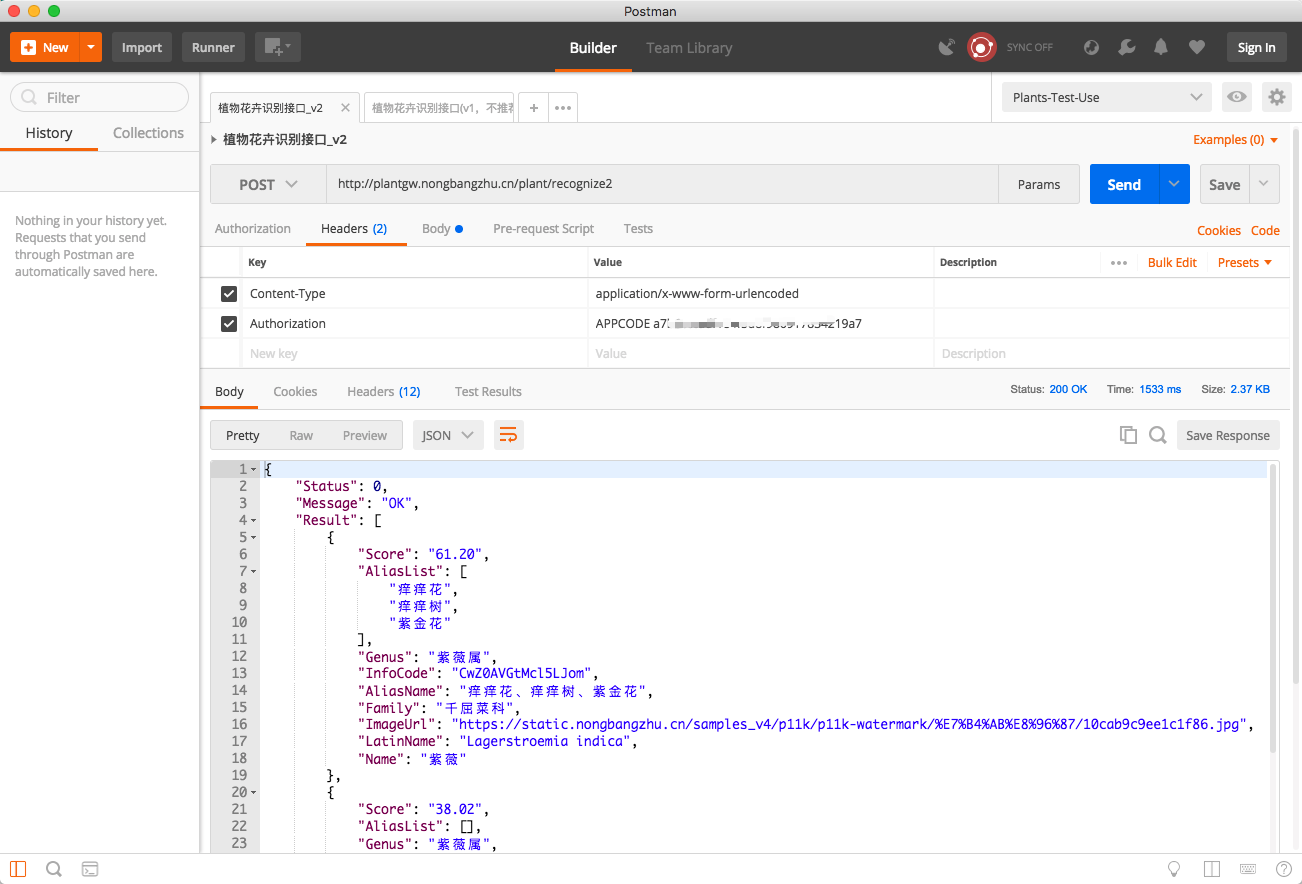This screenshot has height=884, width=1302.
Task: Click the Bulk Edit link
Action: 1172,262
